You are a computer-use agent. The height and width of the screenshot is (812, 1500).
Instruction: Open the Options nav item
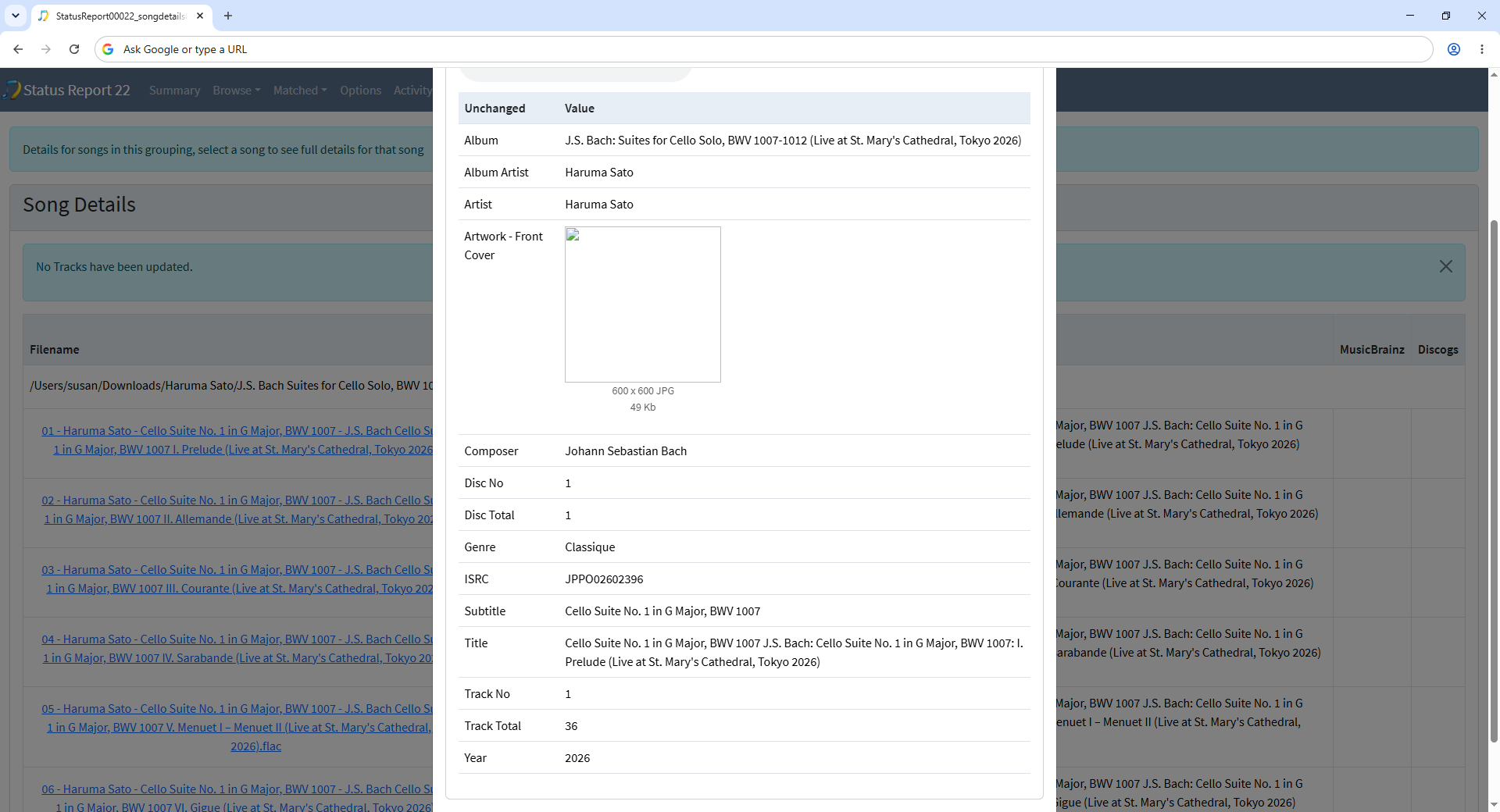coord(360,91)
